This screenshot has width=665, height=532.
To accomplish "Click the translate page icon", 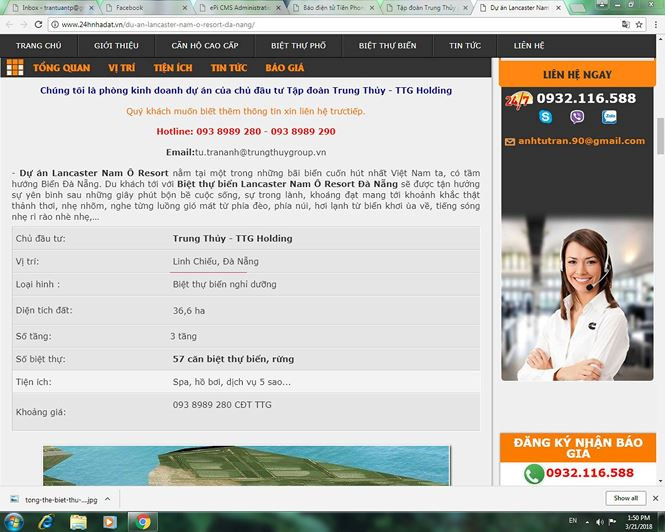I will pyautogui.click(x=626, y=25).
